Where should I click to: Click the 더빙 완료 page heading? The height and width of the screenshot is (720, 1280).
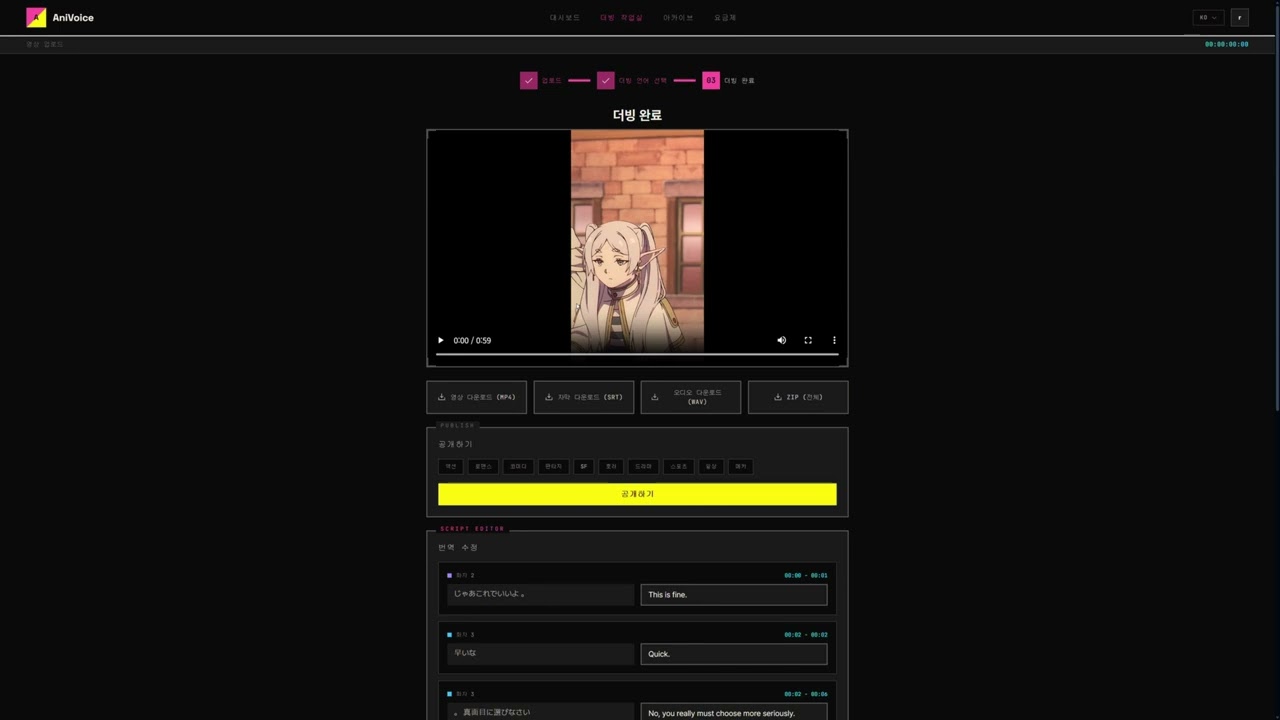(637, 115)
